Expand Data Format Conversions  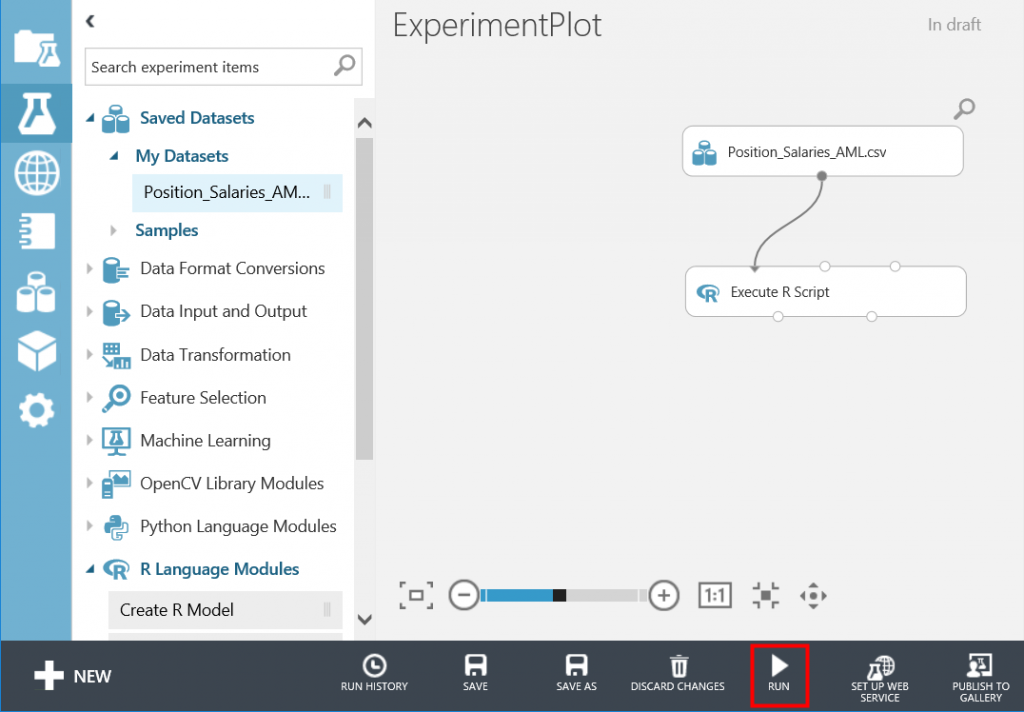[x=89, y=268]
